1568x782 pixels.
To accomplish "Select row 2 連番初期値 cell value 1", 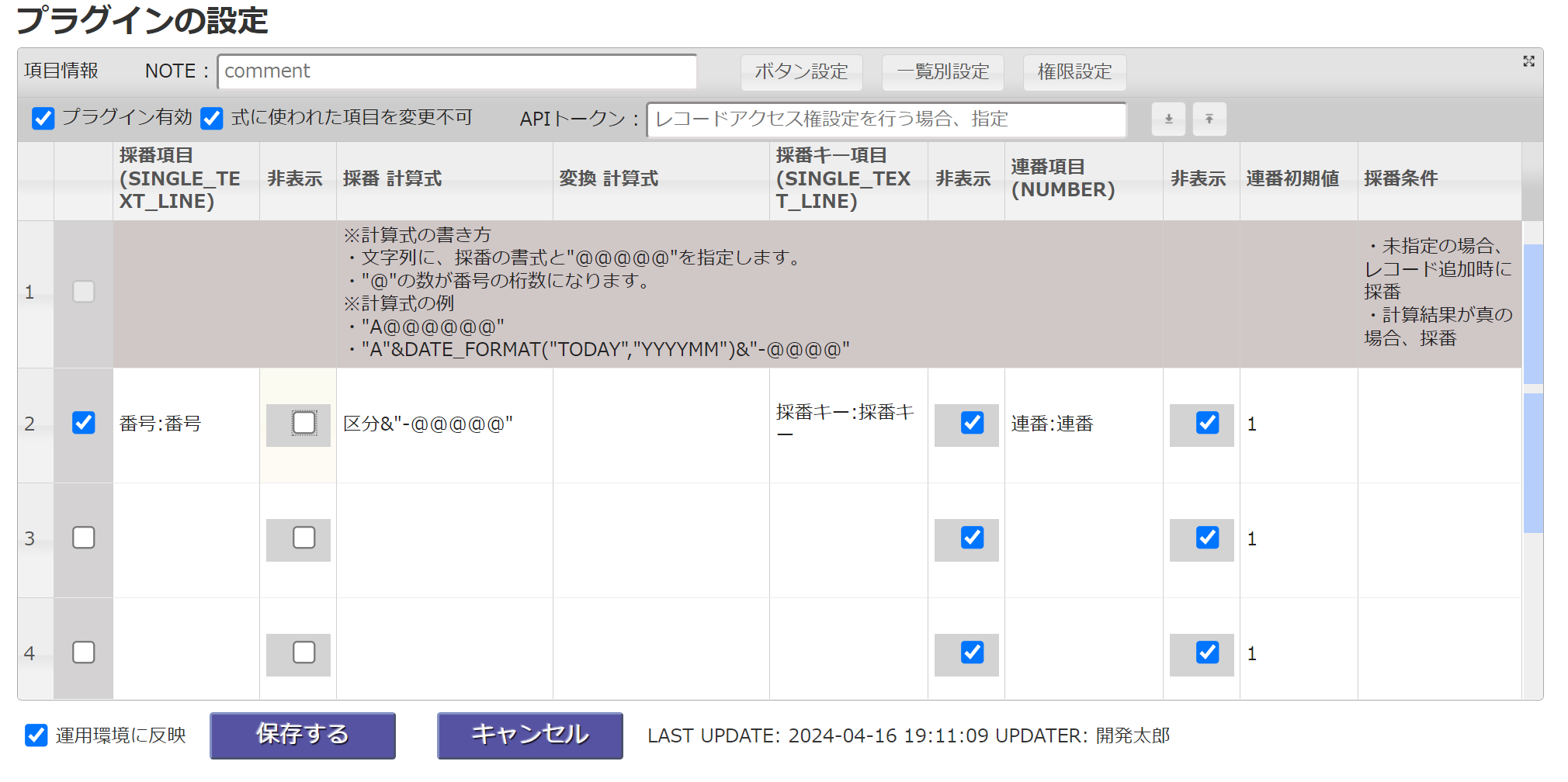I will tap(1299, 425).
